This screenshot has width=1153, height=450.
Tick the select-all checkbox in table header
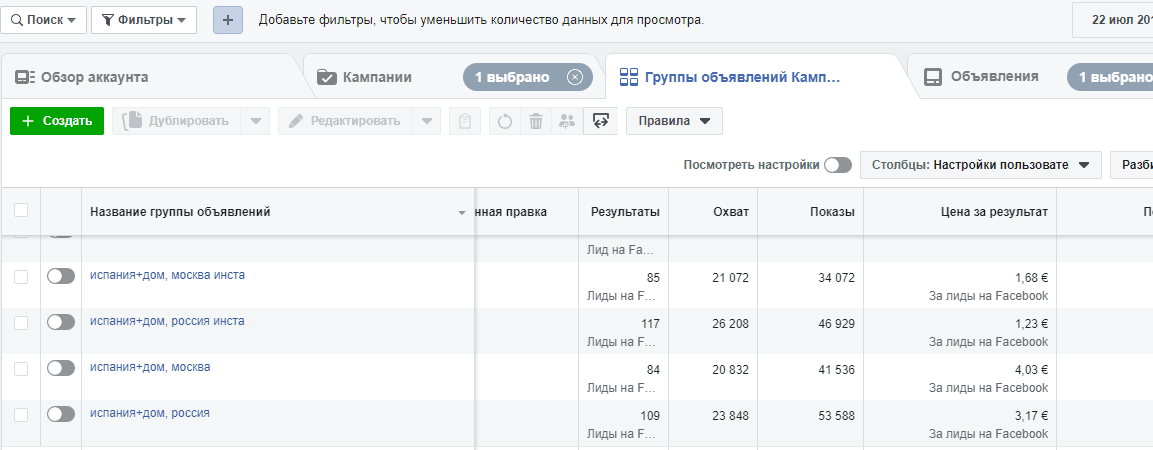click(x=21, y=211)
